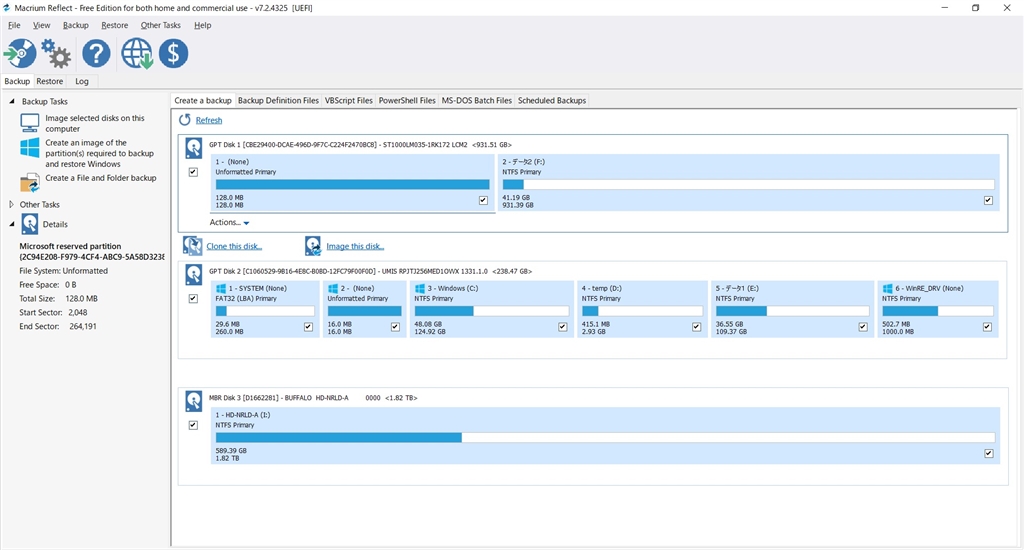Image resolution: width=1024 pixels, height=550 pixels.
Task: Click the Windows (C:) partition usage bar
Action: pos(491,311)
